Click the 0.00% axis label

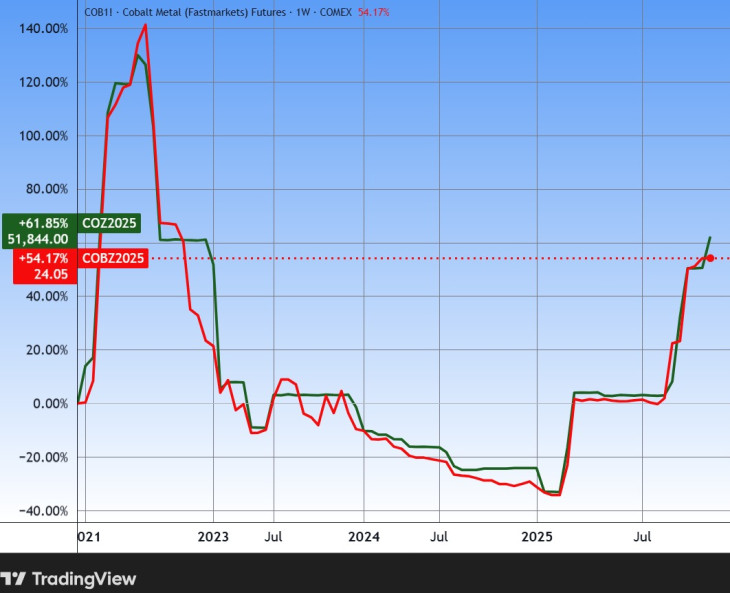[50, 404]
